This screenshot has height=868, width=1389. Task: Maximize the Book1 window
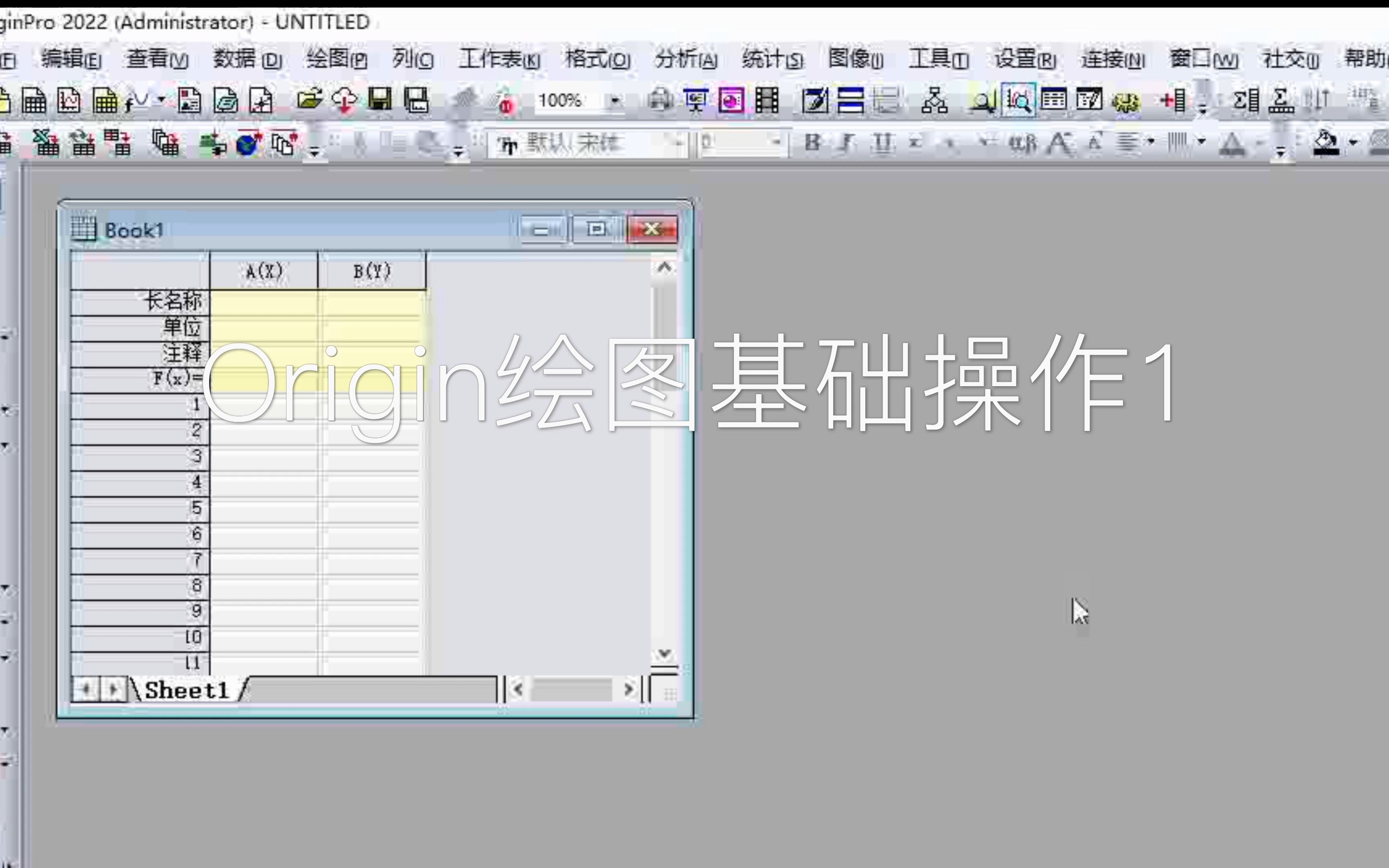pyautogui.click(x=597, y=229)
